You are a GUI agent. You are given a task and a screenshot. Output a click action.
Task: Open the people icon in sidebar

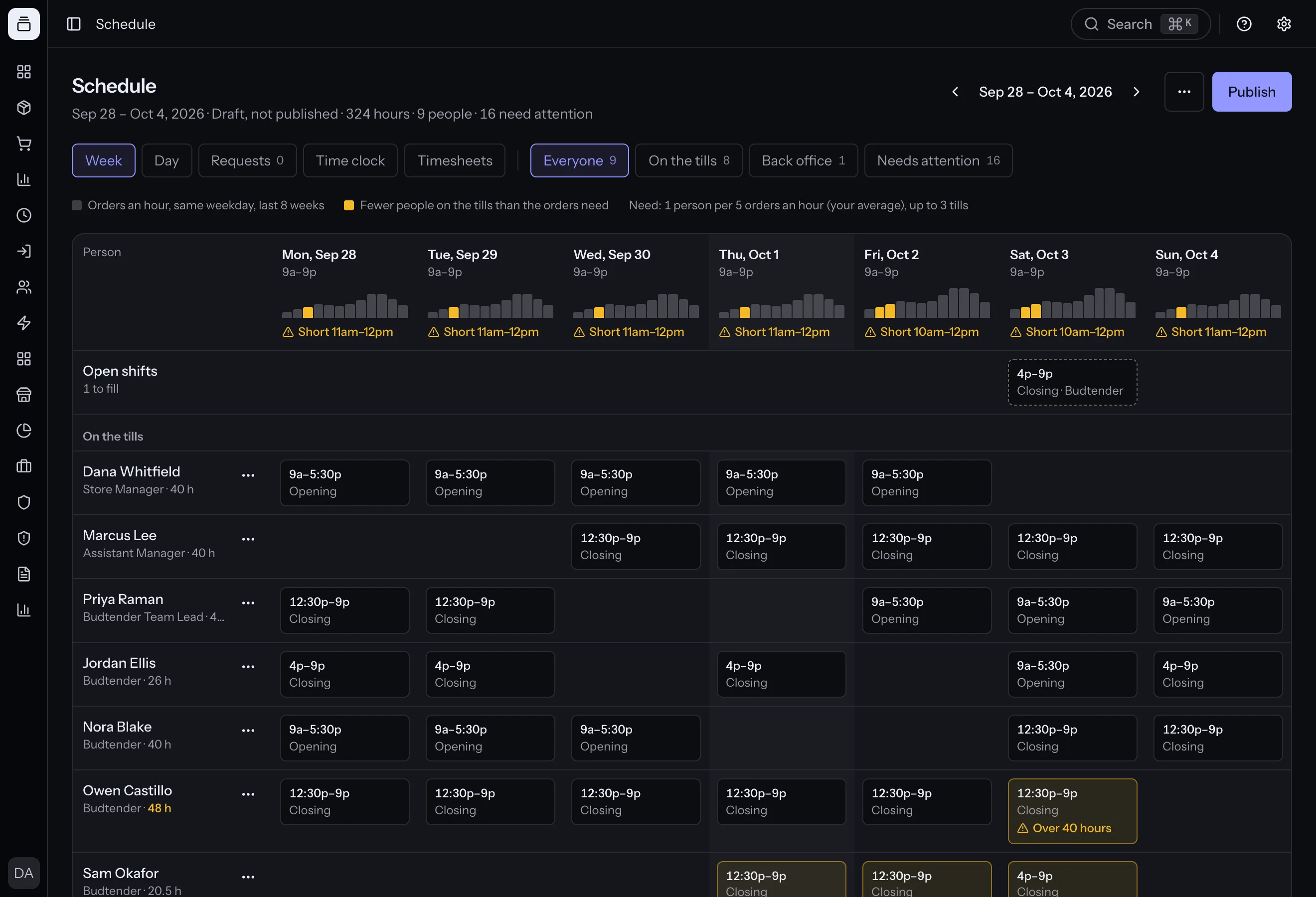(x=24, y=287)
